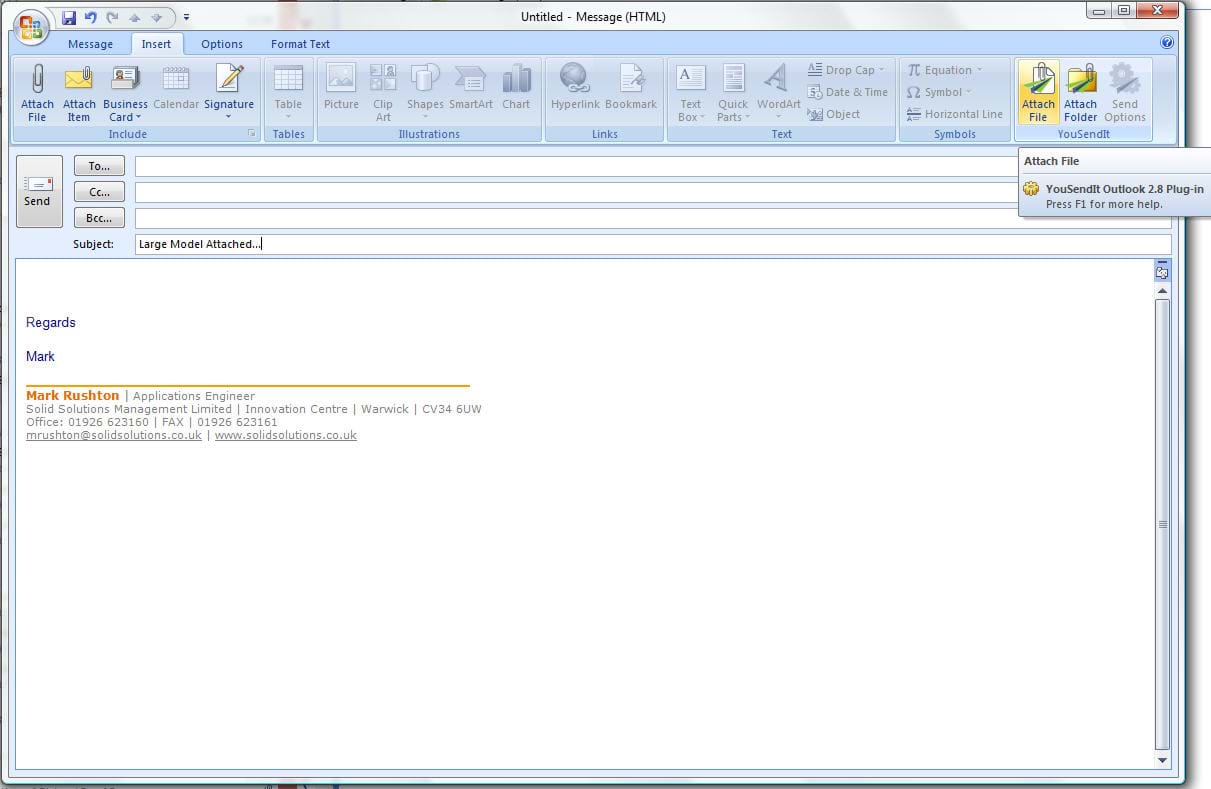Open the Calendar insert tool
This screenshot has height=789, width=1211.
point(176,90)
